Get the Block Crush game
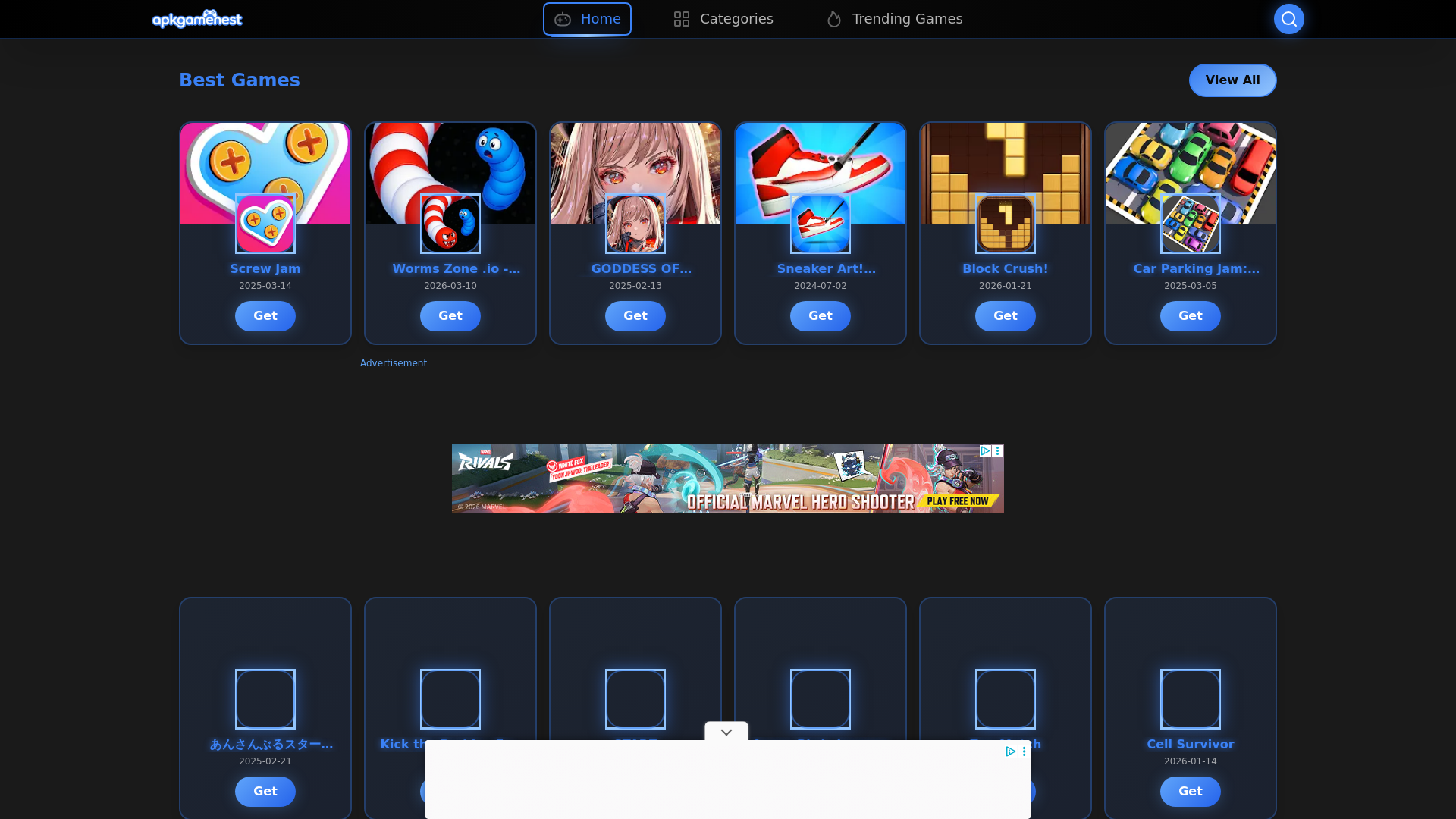This screenshot has height=819, width=1456. [x=1006, y=316]
